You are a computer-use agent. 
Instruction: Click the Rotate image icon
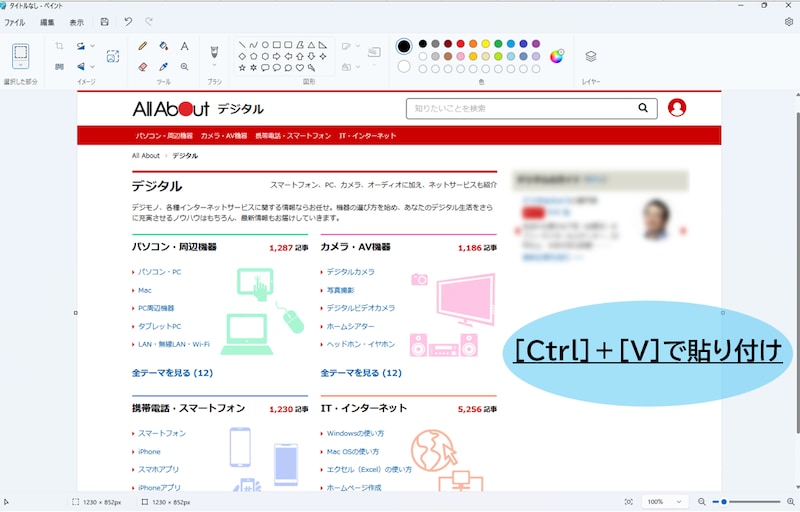pos(81,46)
